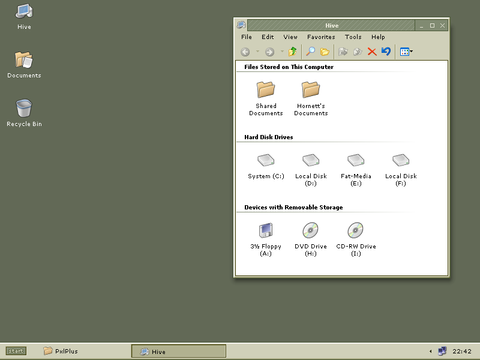480x360 pixels.
Task: Select the DVD Drive (H:) icon
Action: click(310, 239)
